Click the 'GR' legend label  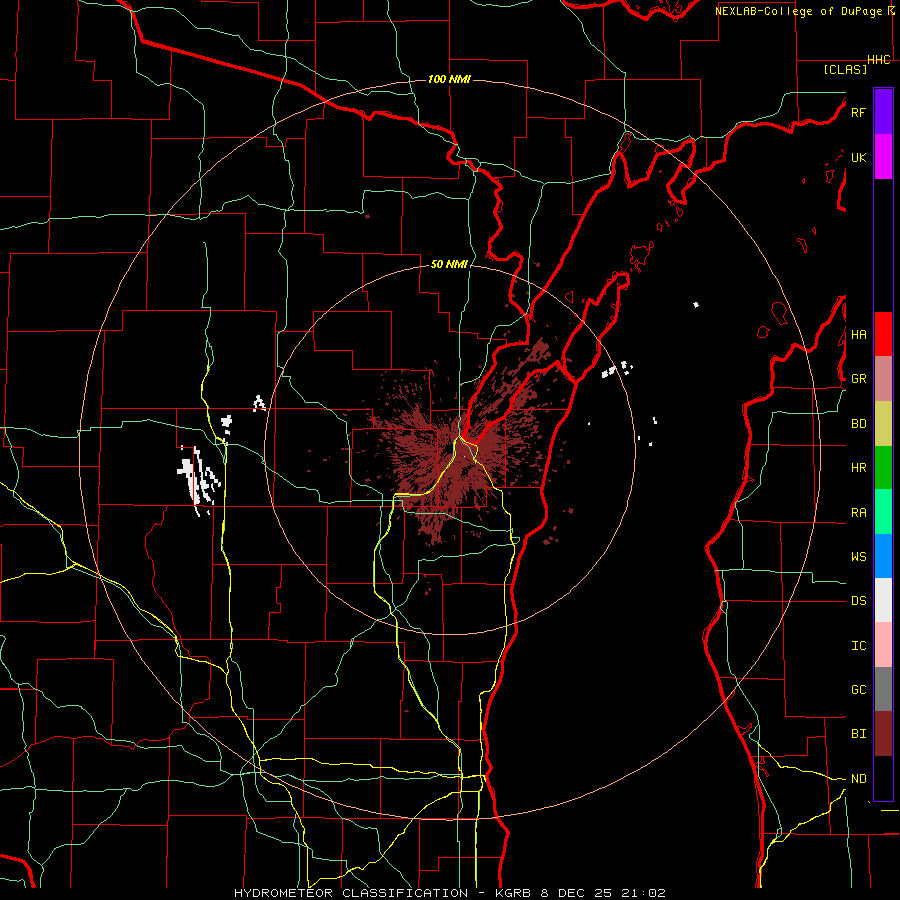pyautogui.click(x=858, y=379)
